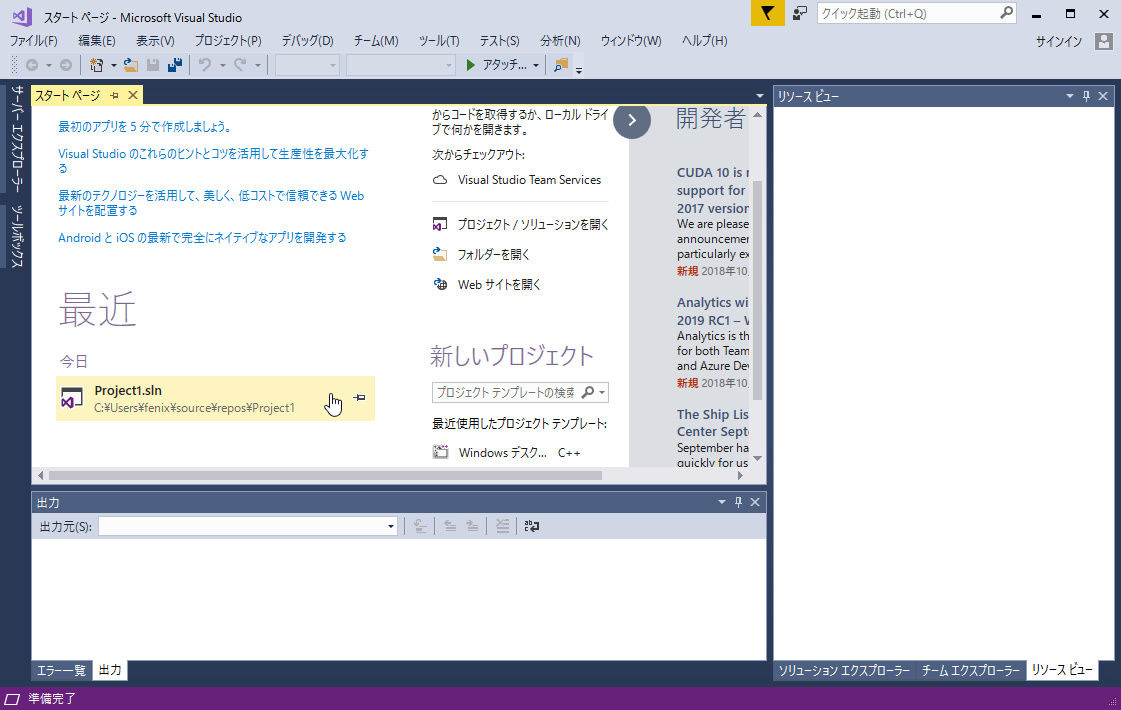Click Visual Studio Team Services checkout link
The width and height of the screenshot is (1121, 710).
(529, 180)
